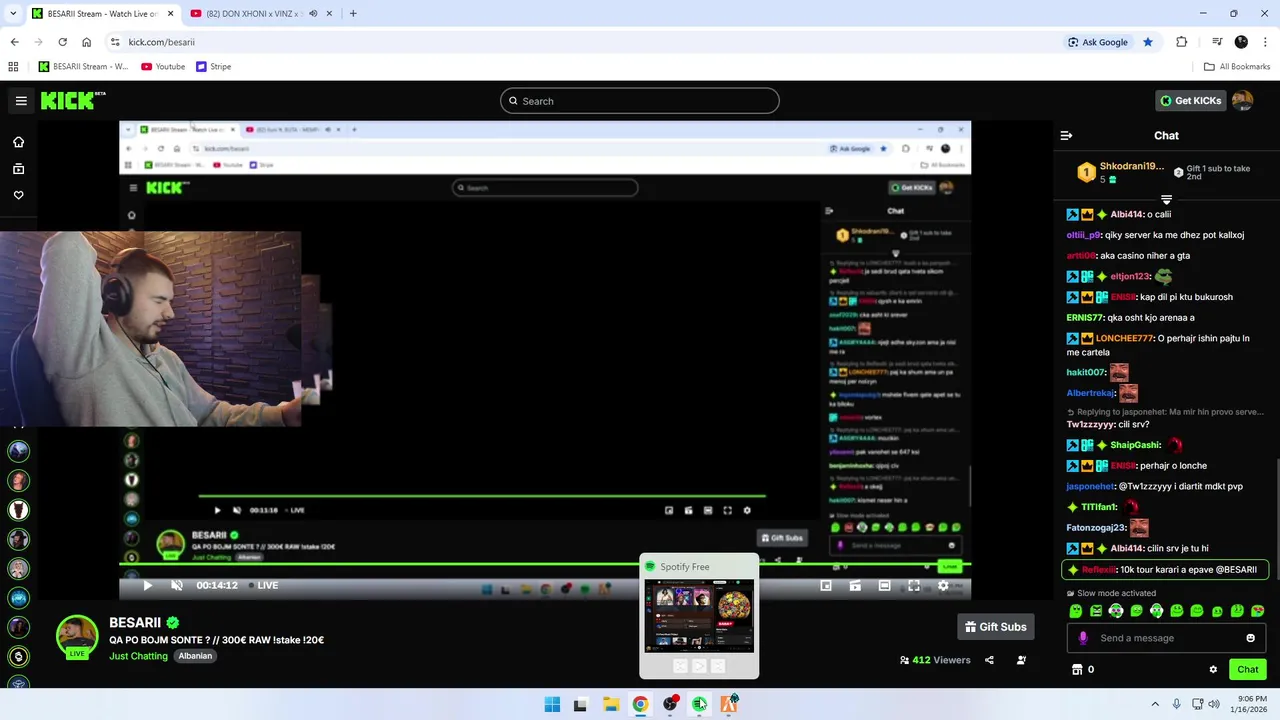Mute the DON XHONI tab audio
Screen dimensions: 1280x720
click(313, 14)
